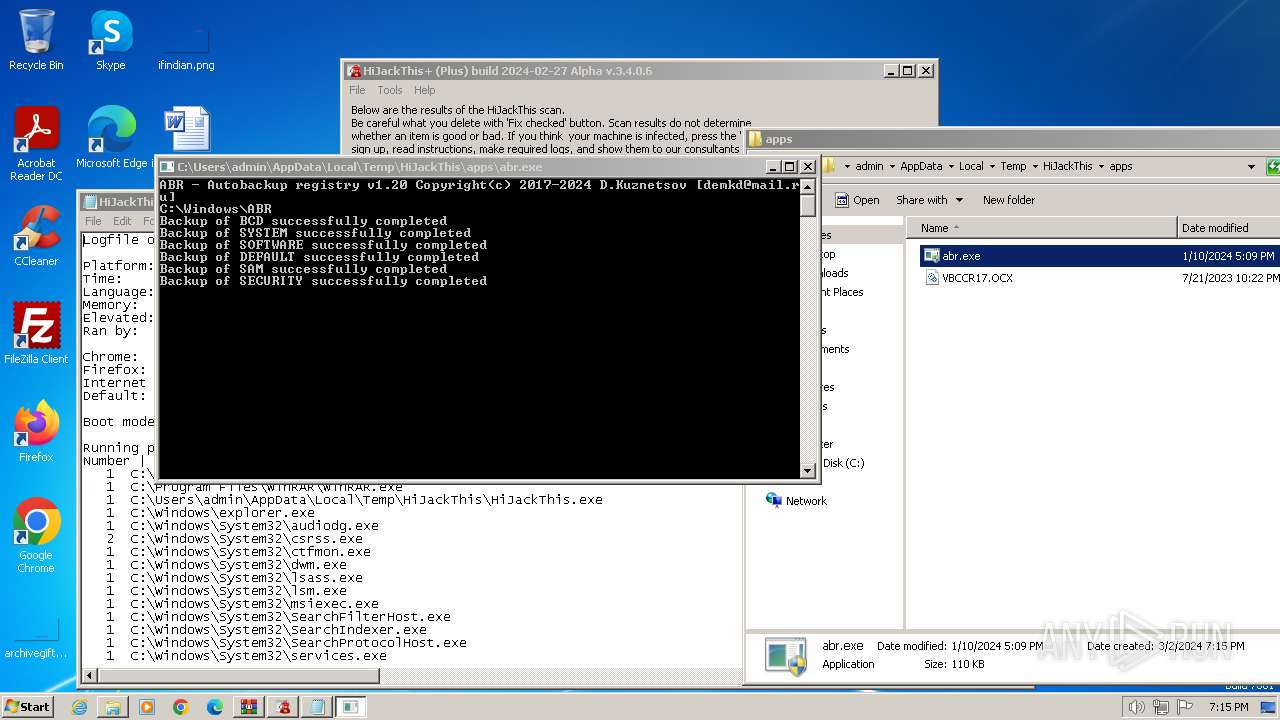
Task: Click abr.exe file icon in list
Action: [931, 256]
